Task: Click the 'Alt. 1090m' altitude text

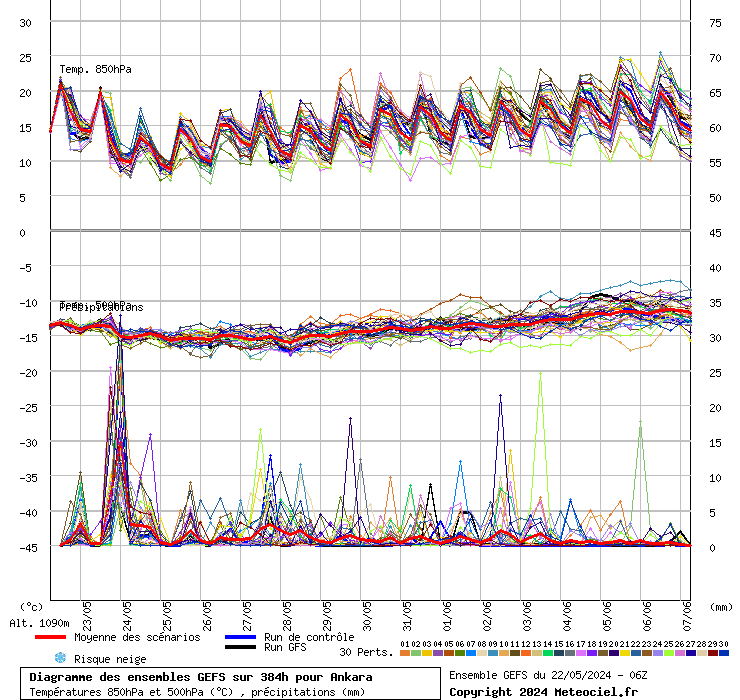Action: (39, 623)
